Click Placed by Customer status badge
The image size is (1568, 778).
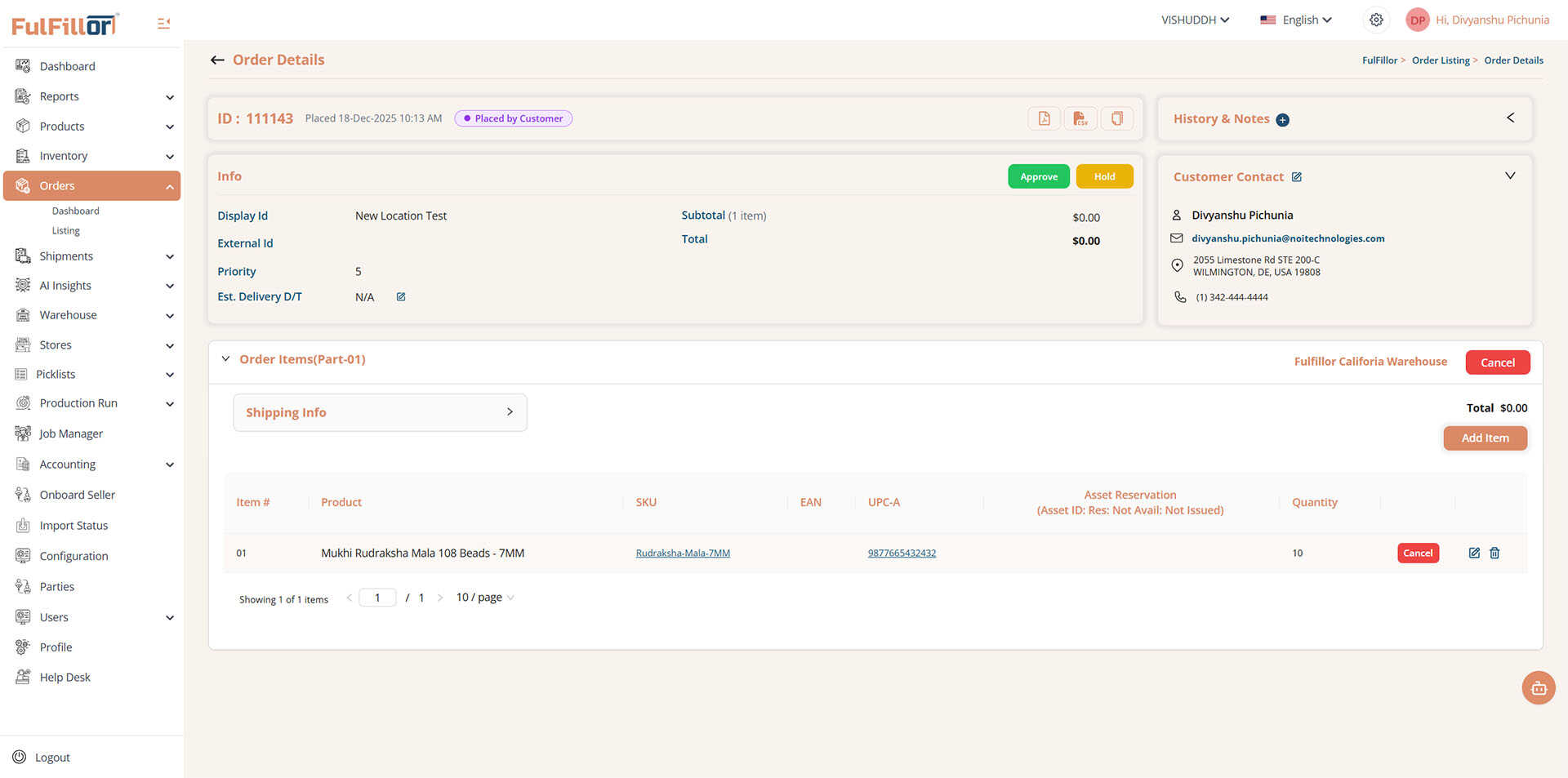pyautogui.click(x=514, y=118)
